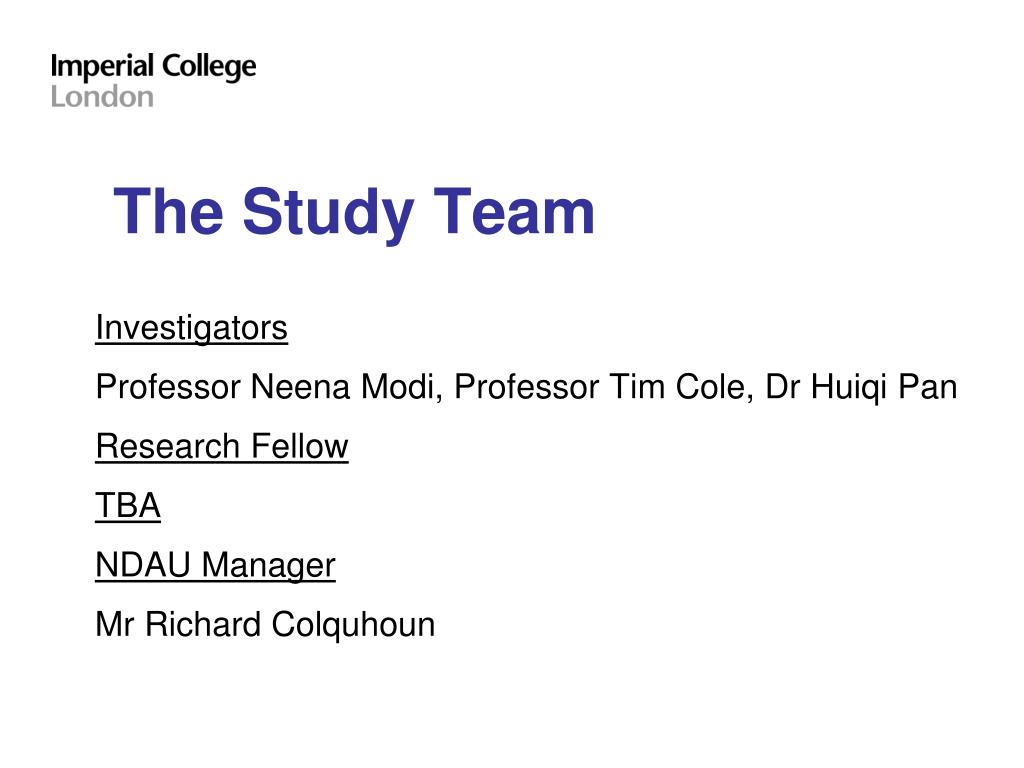Click the surname Modi in investigators line

tap(398, 387)
